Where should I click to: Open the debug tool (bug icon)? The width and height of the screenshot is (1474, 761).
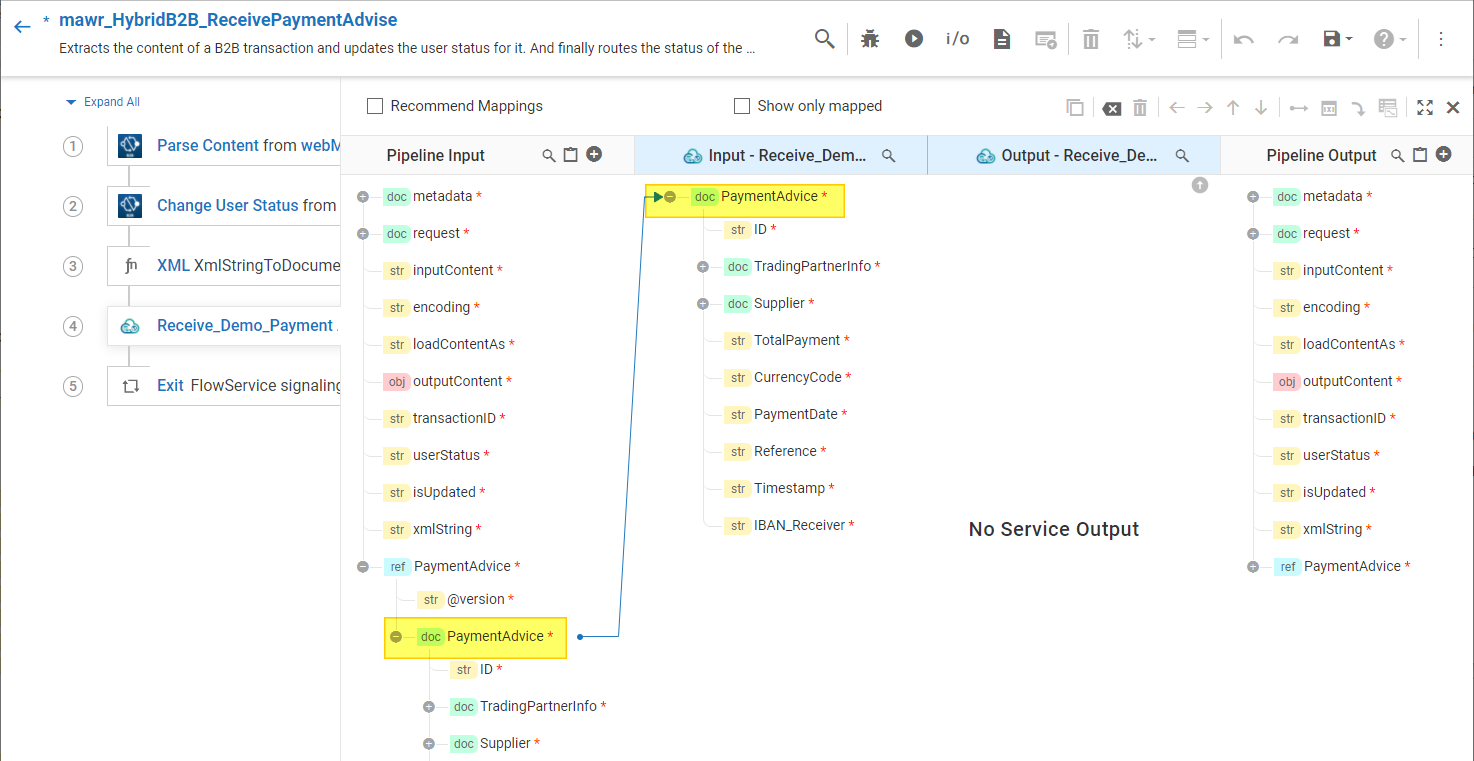[869, 38]
